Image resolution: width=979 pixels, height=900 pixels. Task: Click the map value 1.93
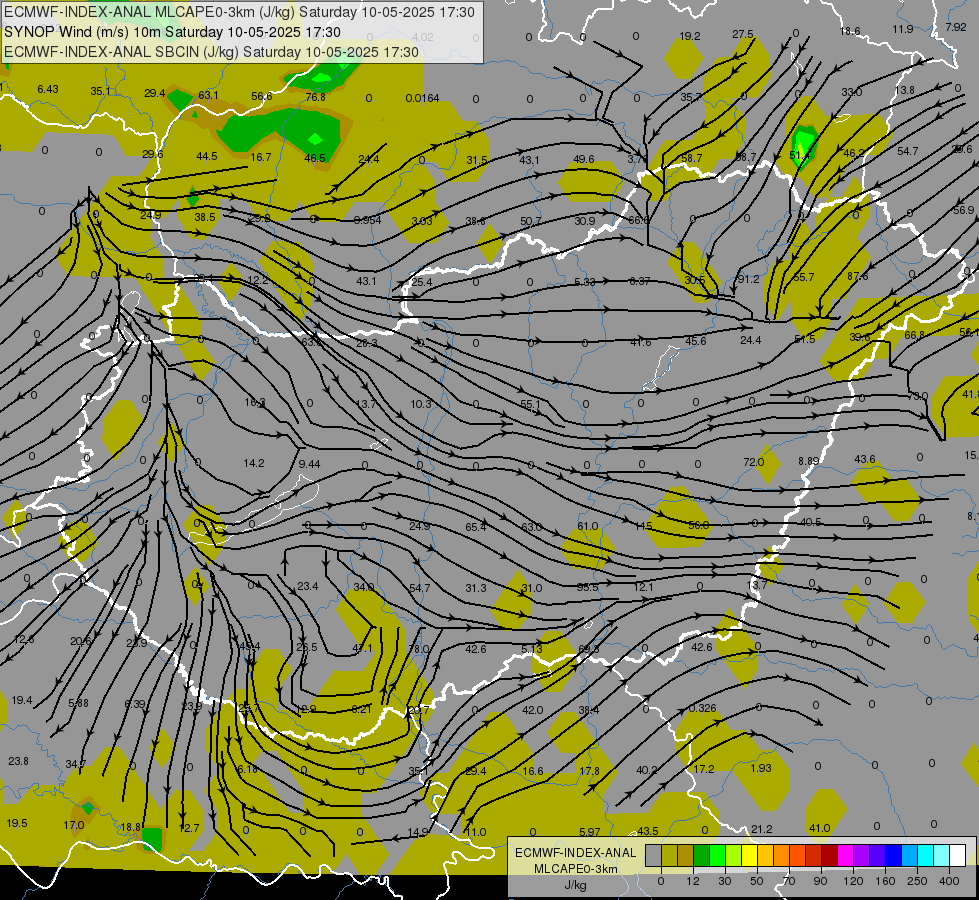[761, 768]
